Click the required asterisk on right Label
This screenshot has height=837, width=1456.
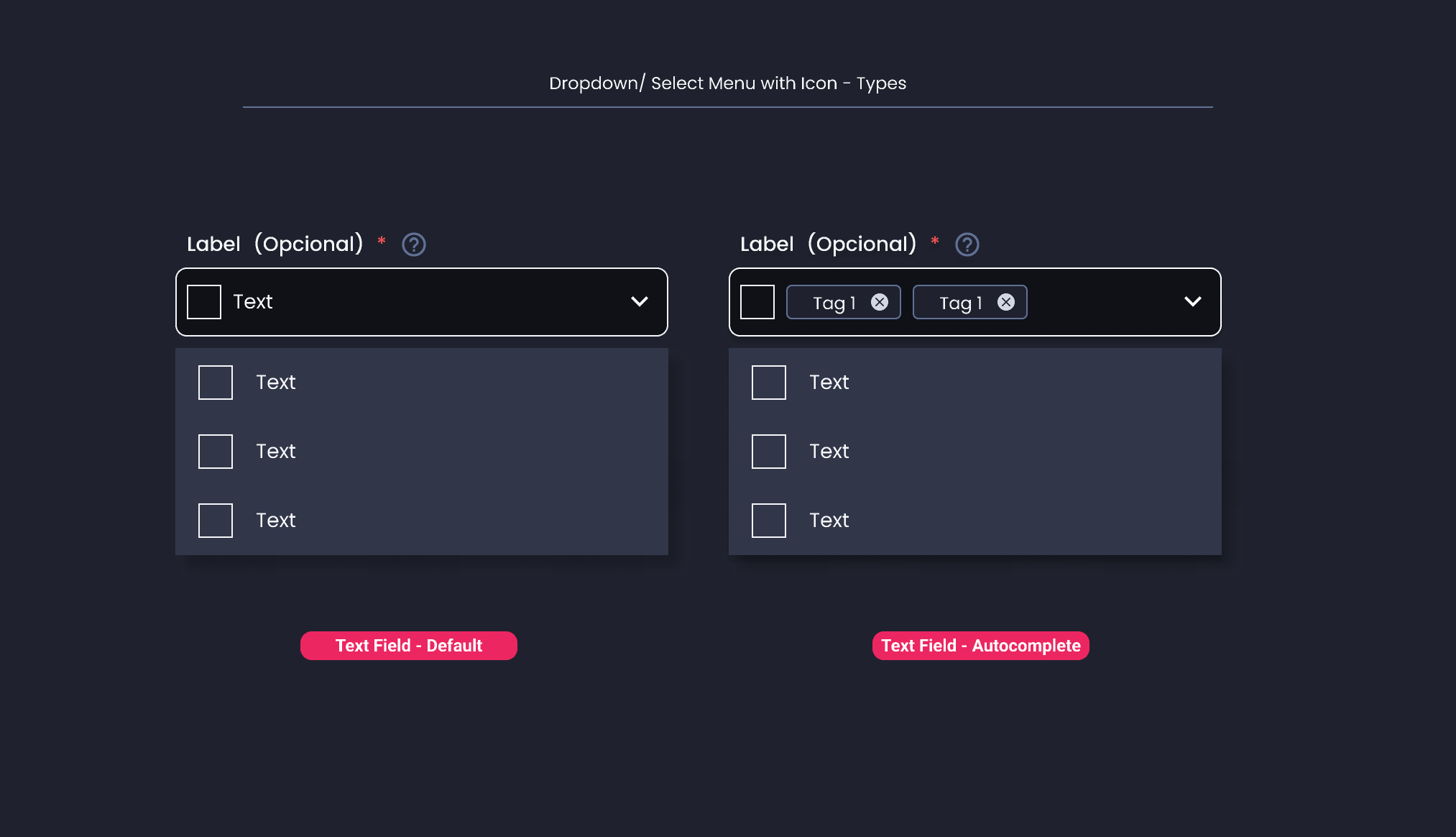(x=935, y=242)
